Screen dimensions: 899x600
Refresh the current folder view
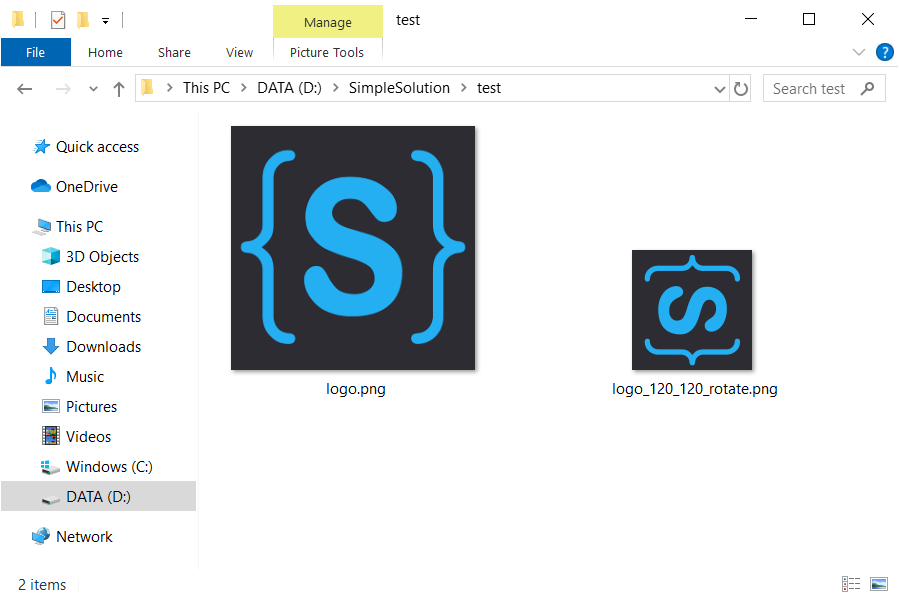pos(741,88)
